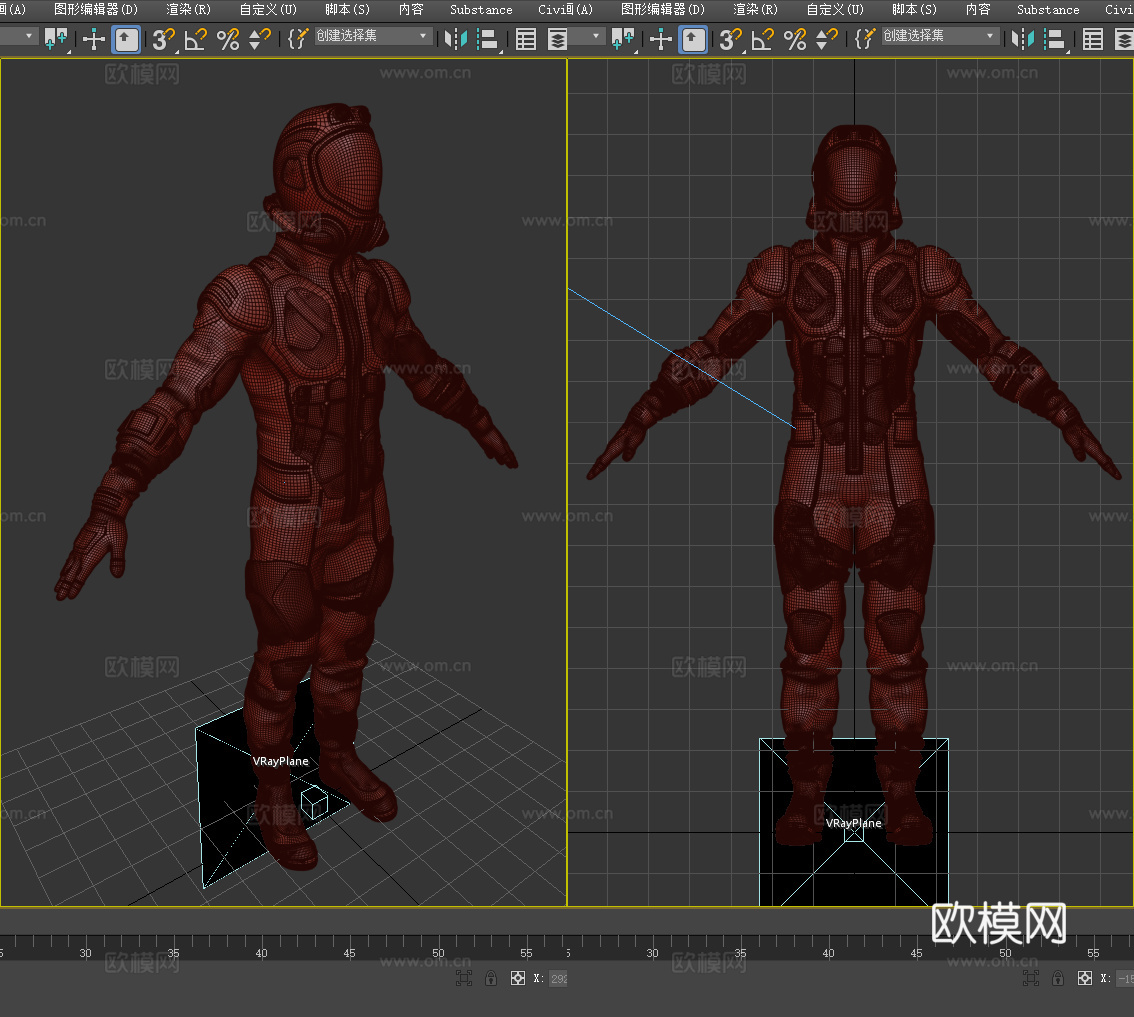Toggle 3D Snaps in front-view window toolbar
The width and height of the screenshot is (1134, 1017).
click(730, 39)
